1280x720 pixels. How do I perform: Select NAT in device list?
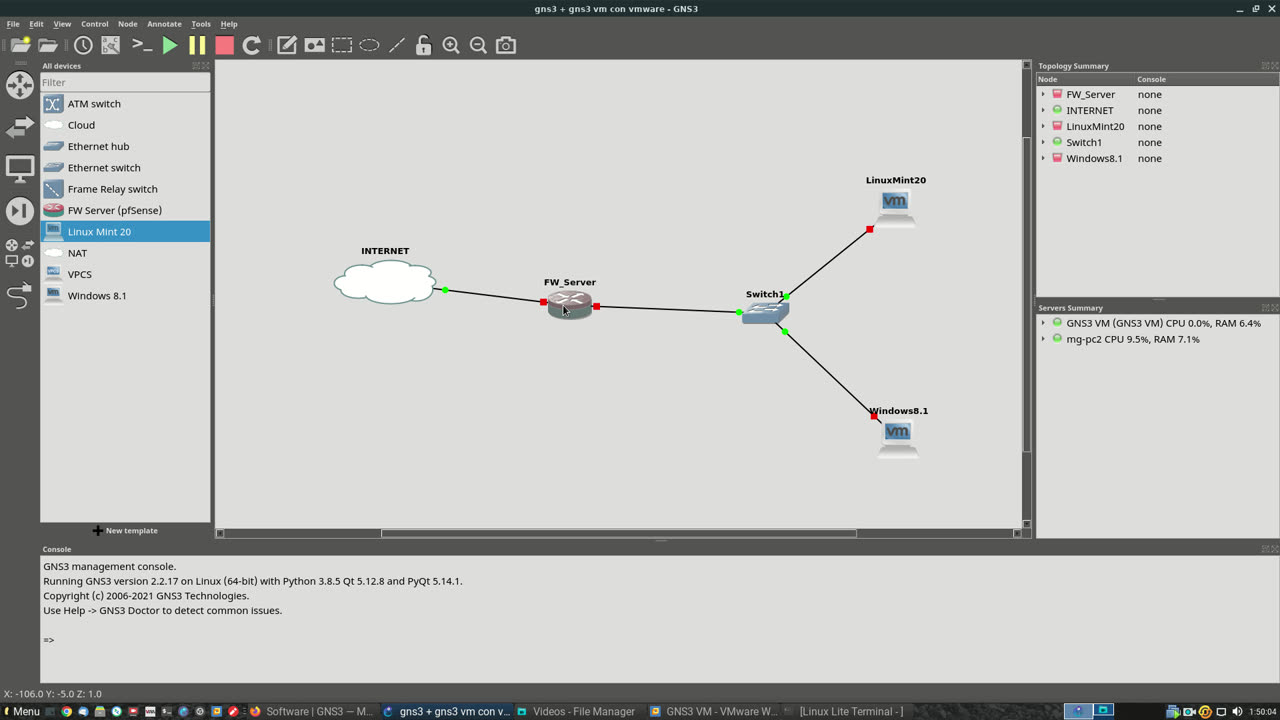(125, 253)
